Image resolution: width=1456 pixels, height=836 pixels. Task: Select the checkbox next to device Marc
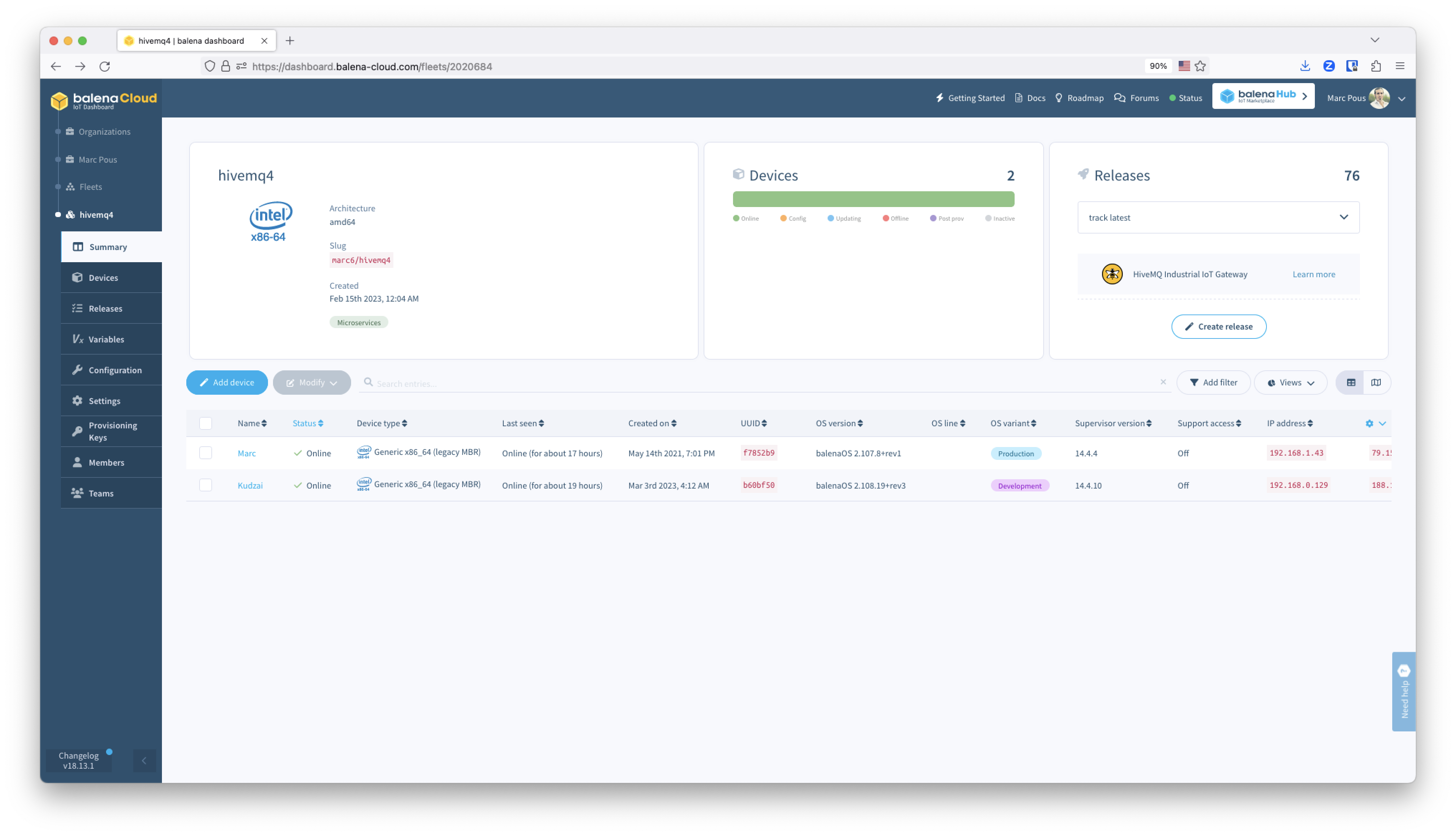tap(206, 453)
